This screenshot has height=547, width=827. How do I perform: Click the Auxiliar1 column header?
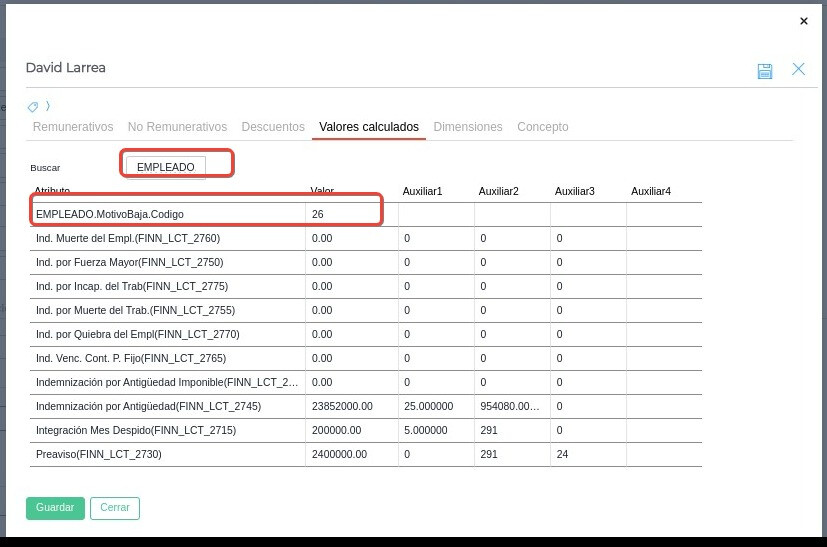pos(422,191)
